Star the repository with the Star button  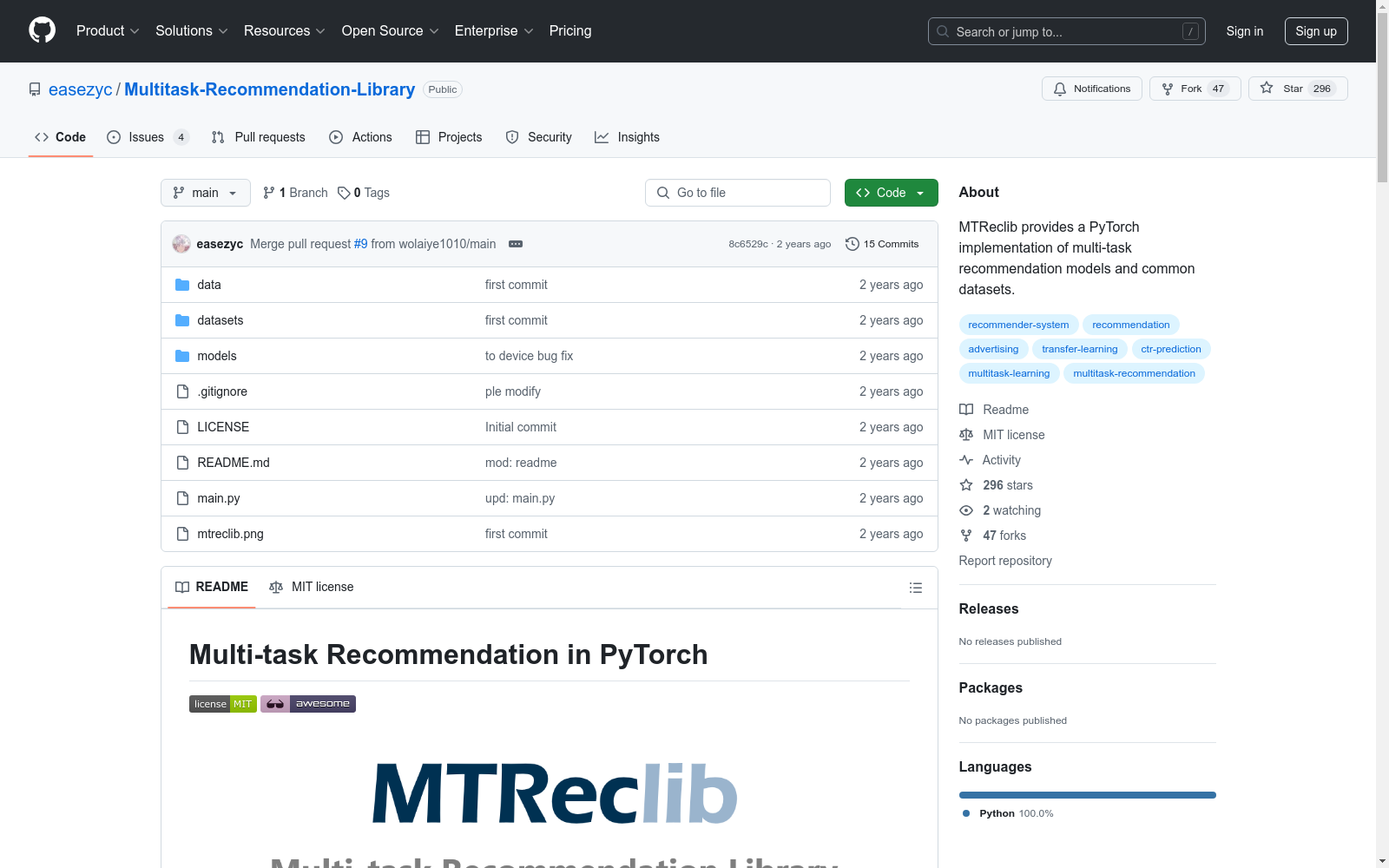(x=1298, y=89)
